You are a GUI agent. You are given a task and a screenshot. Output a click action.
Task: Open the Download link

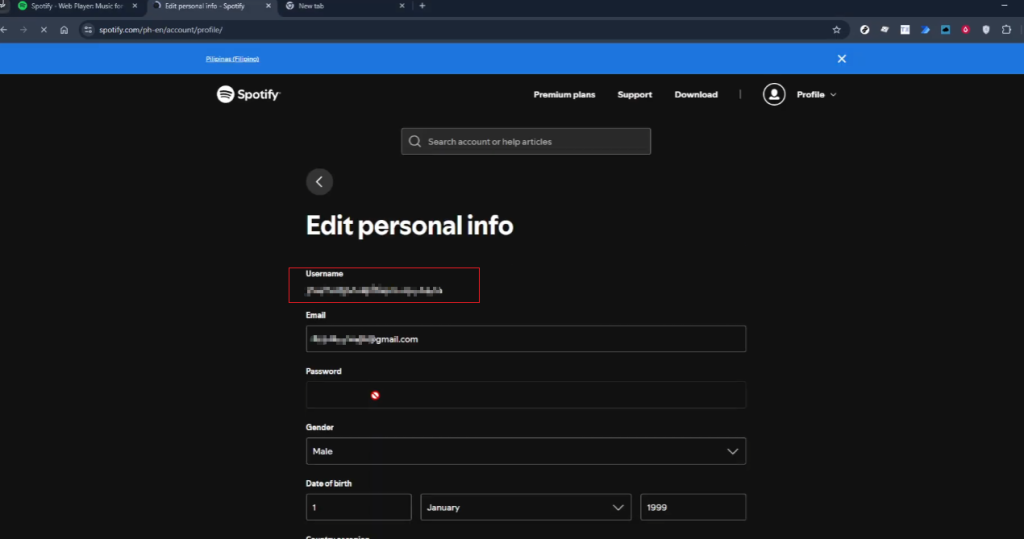[696, 95]
